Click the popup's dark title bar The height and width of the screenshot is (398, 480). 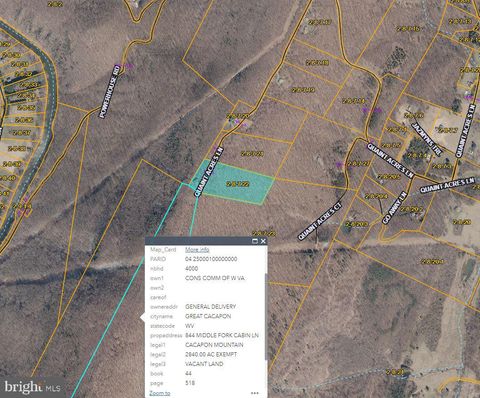pos(199,241)
